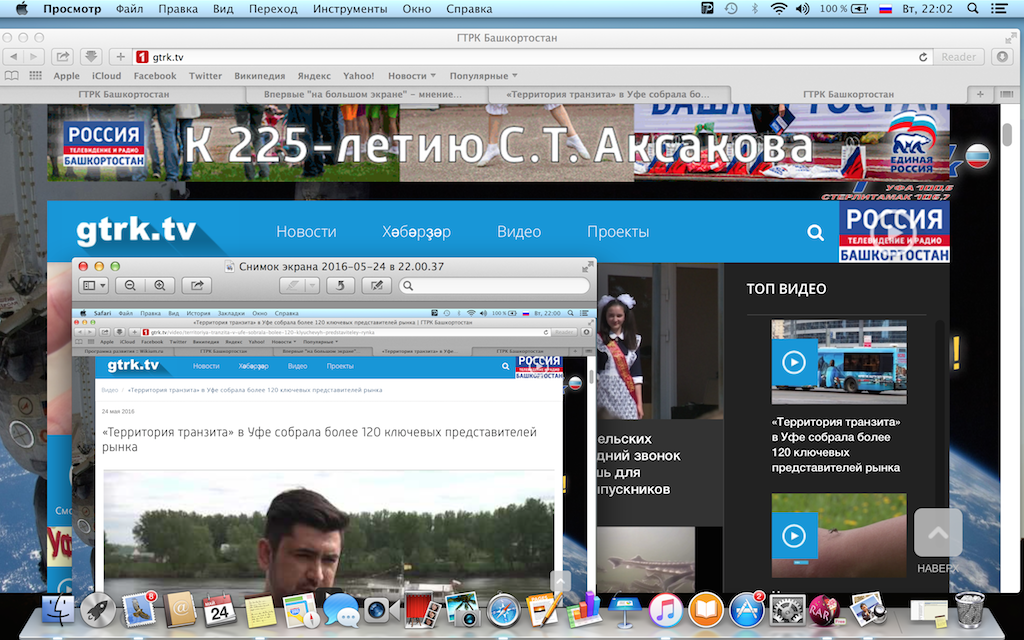Toggle the Markup toolbar in Preview
The width and height of the screenshot is (1024, 640).
pyautogui.click(x=376, y=285)
